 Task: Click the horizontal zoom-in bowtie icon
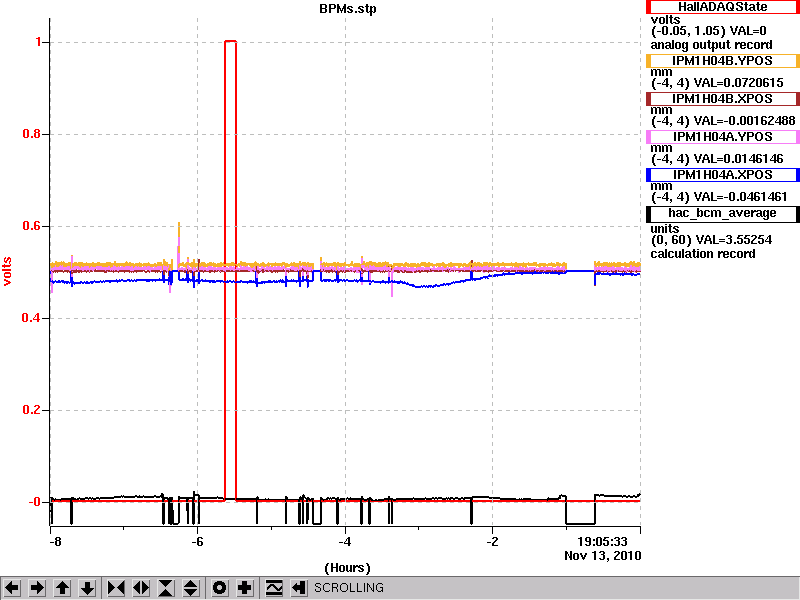(x=116, y=588)
